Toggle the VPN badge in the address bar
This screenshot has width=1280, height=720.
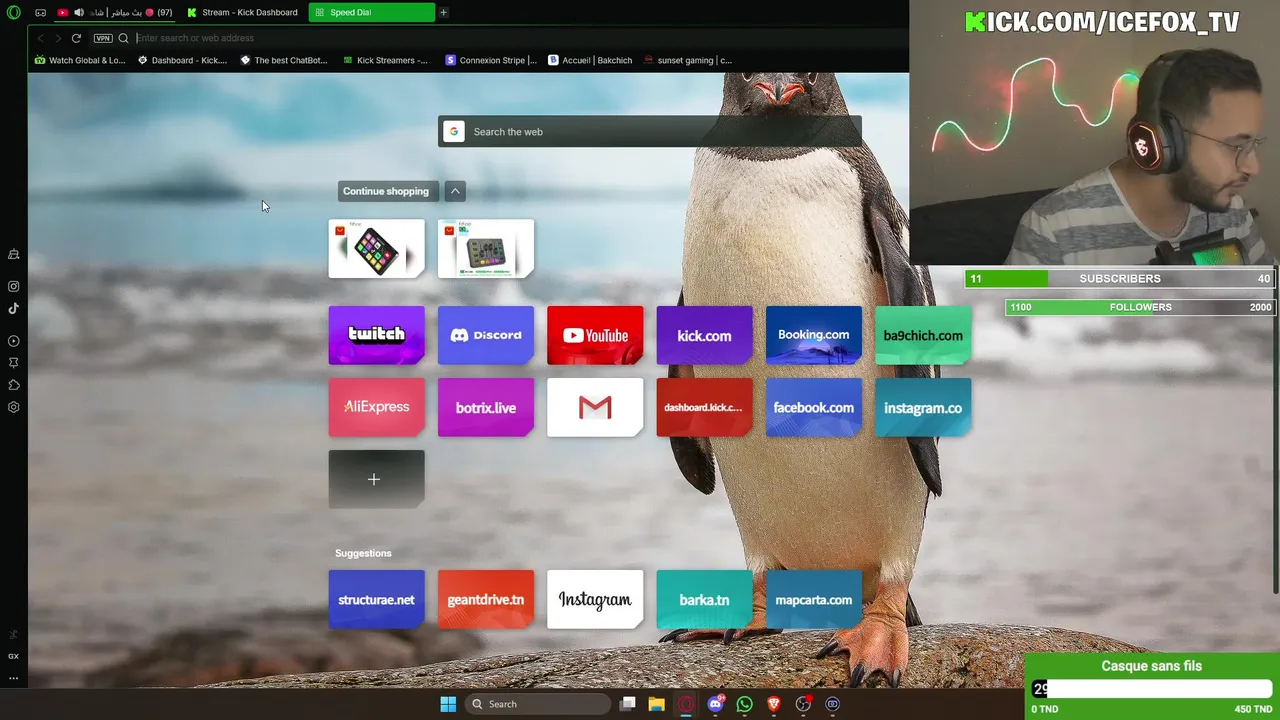tap(103, 38)
